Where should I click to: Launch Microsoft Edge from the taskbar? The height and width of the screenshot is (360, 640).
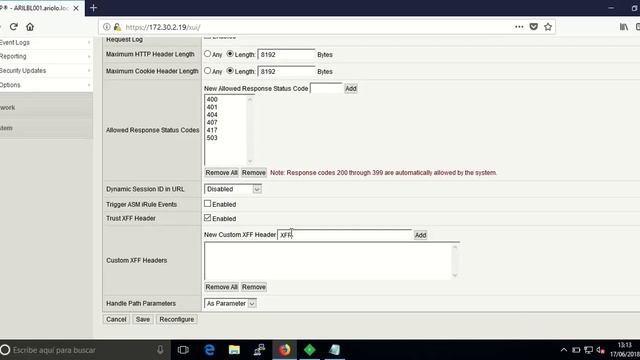(209, 350)
